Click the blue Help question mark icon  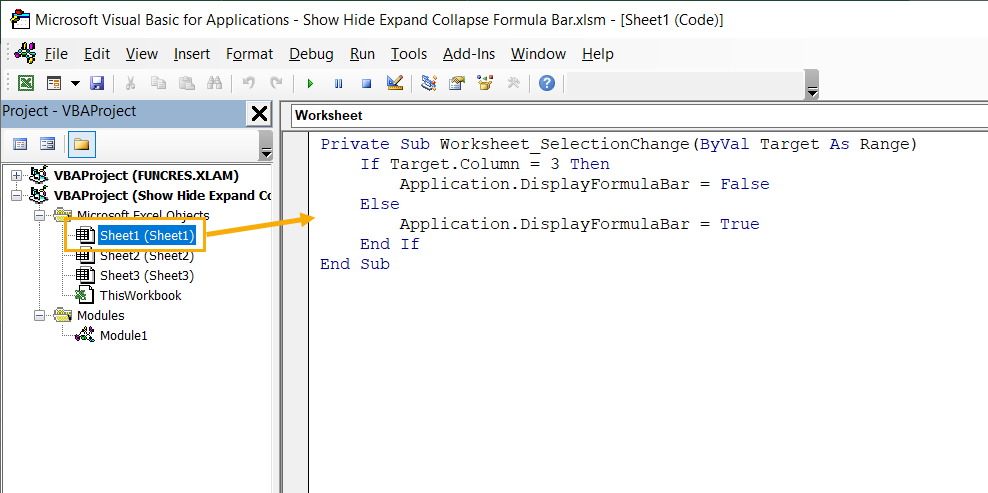546,84
